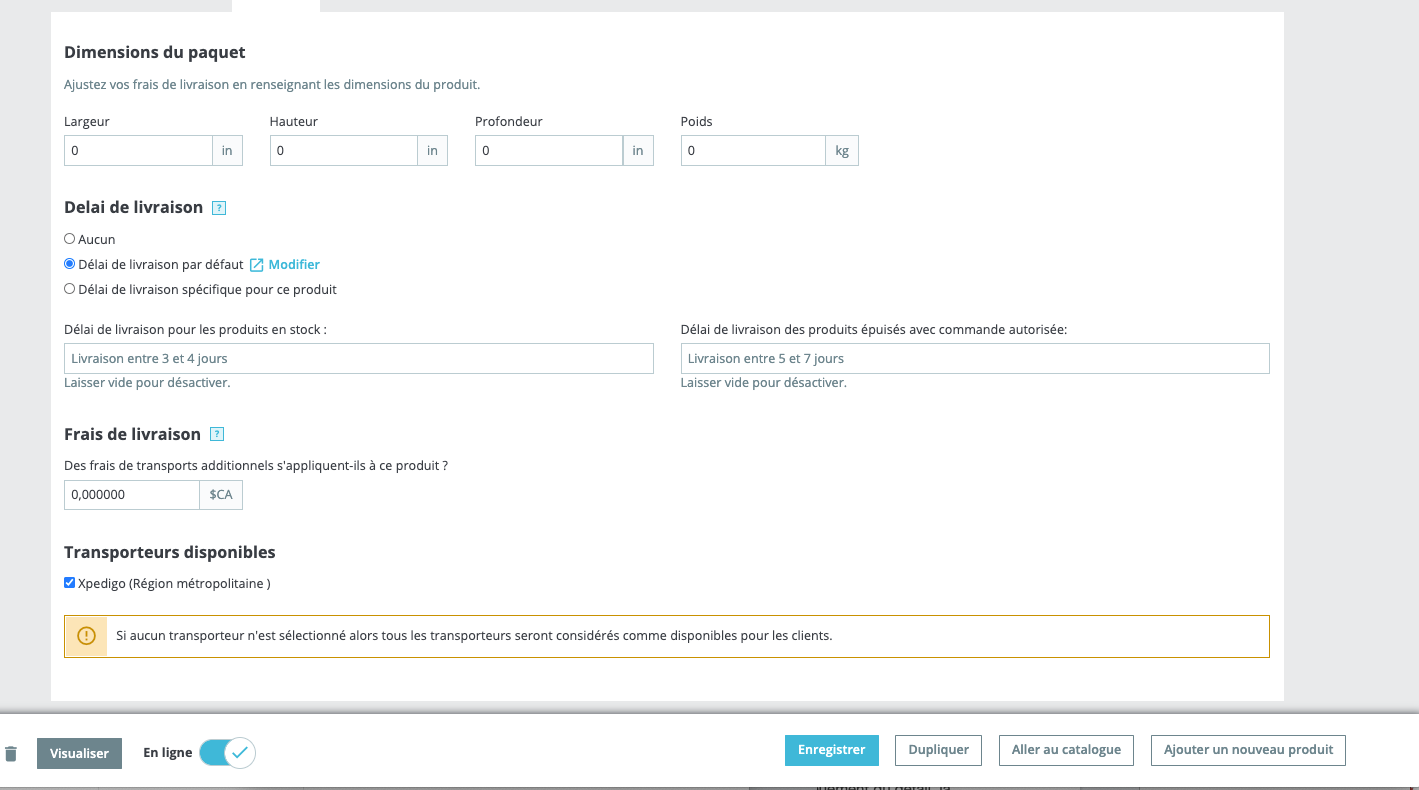Uncheck the Xpedigo carrier checkbox

click(x=69, y=583)
